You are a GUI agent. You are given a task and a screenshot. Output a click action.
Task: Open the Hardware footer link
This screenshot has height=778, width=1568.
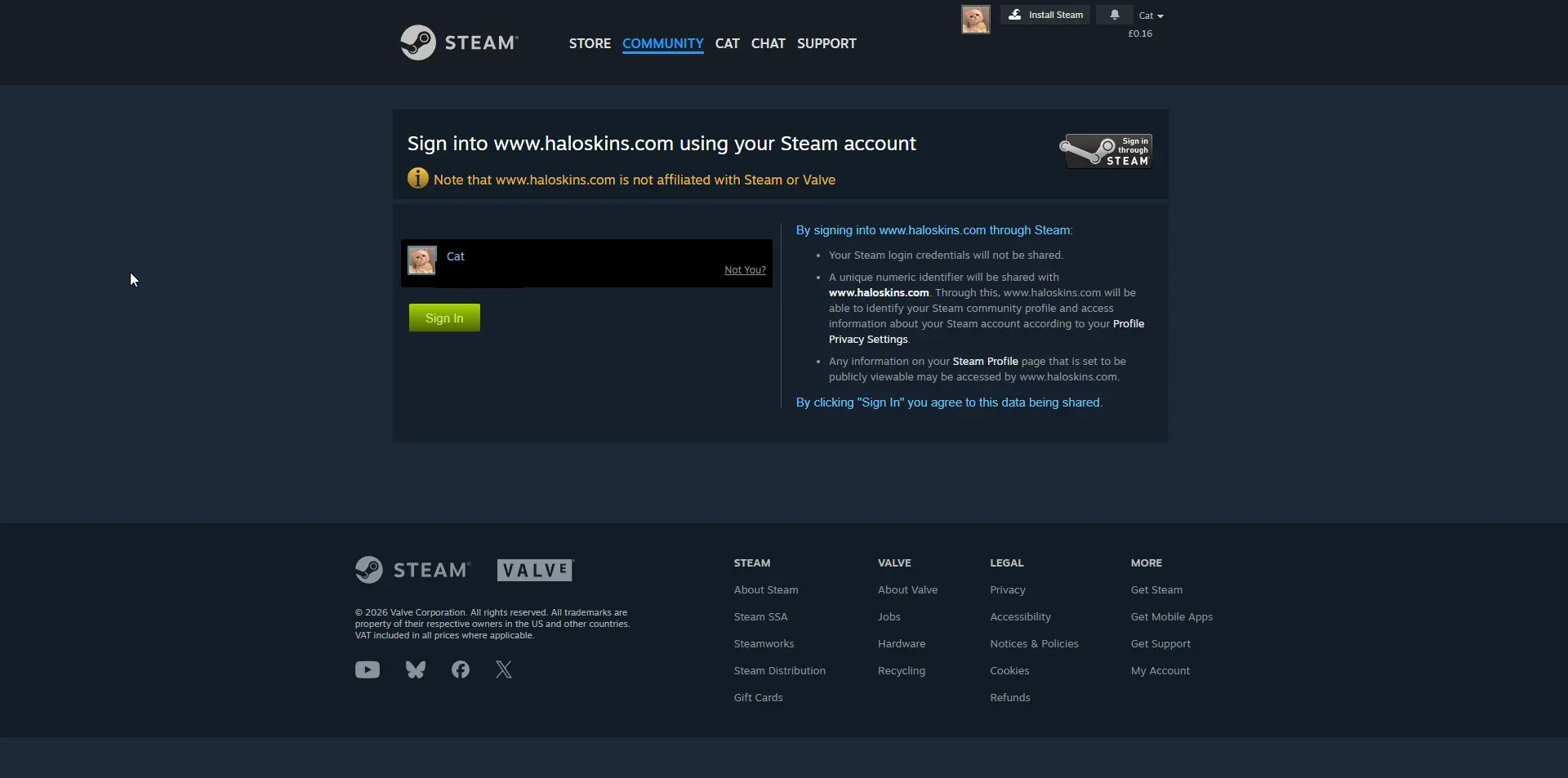point(902,643)
